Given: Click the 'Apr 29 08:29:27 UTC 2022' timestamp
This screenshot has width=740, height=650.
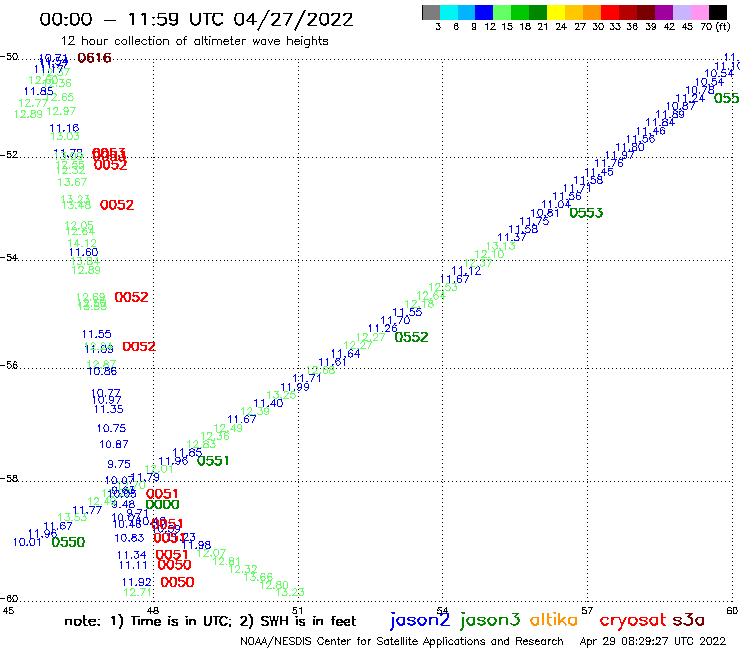Looking at the screenshot, I should [653, 641].
